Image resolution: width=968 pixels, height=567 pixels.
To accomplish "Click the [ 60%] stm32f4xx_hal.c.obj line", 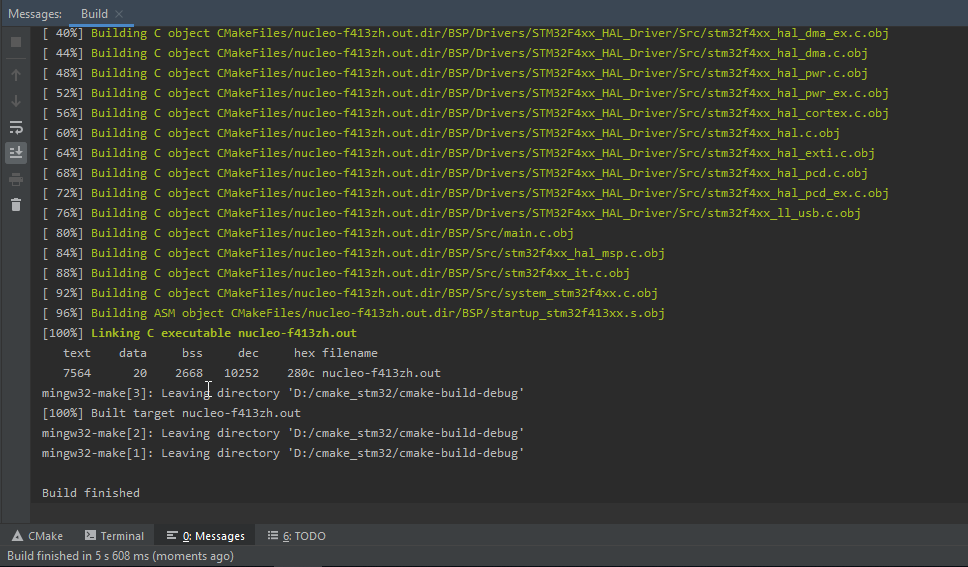I will click(x=441, y=133).
